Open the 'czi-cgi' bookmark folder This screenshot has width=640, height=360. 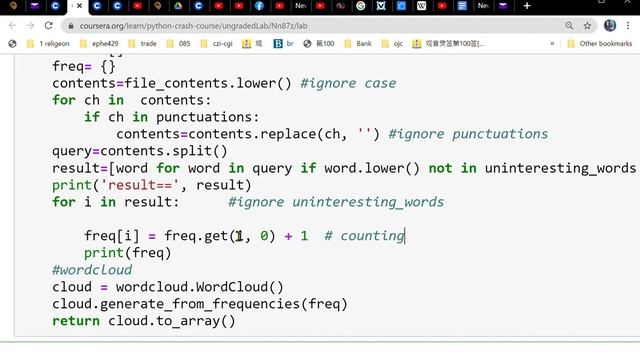216,44
